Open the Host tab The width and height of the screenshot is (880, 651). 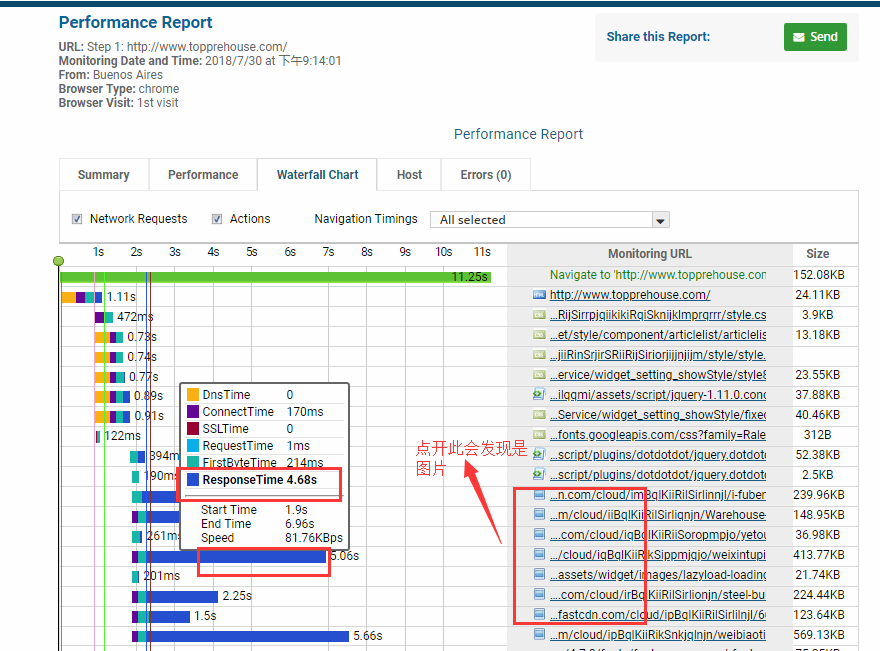[409, 175]
